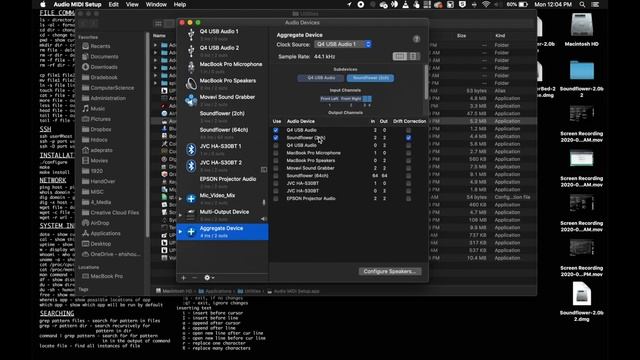Check Use for Soundflower (64ch)

276,176
